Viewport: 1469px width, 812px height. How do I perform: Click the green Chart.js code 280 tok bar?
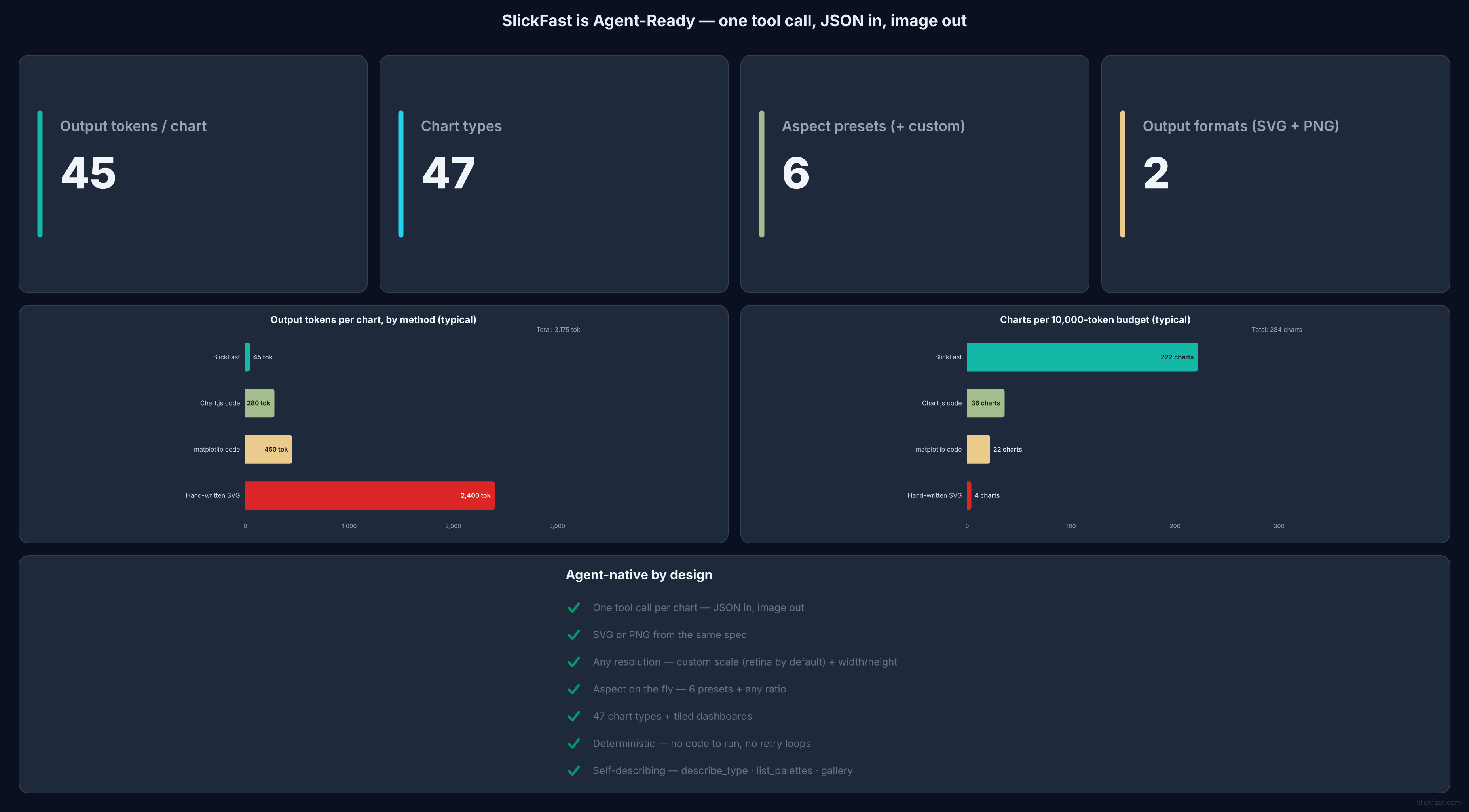click(260, 403)
